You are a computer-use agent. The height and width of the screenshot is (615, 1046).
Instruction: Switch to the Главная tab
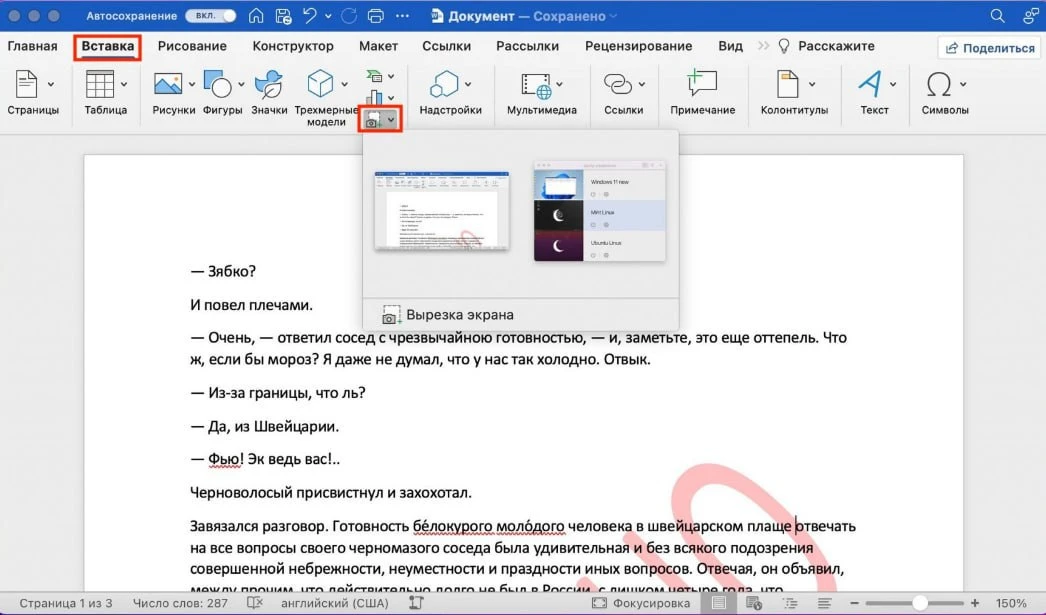tap(32, 46)
